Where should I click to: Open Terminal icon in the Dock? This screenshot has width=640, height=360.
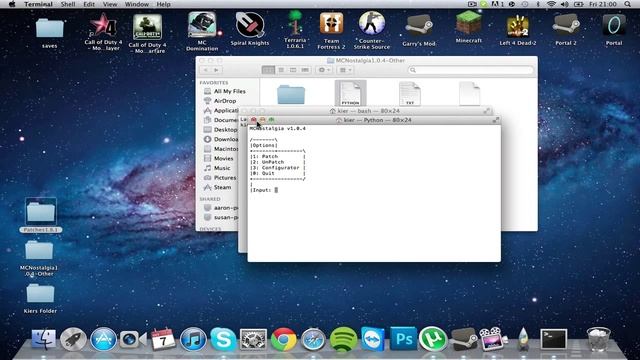click(x=553, y=339)
